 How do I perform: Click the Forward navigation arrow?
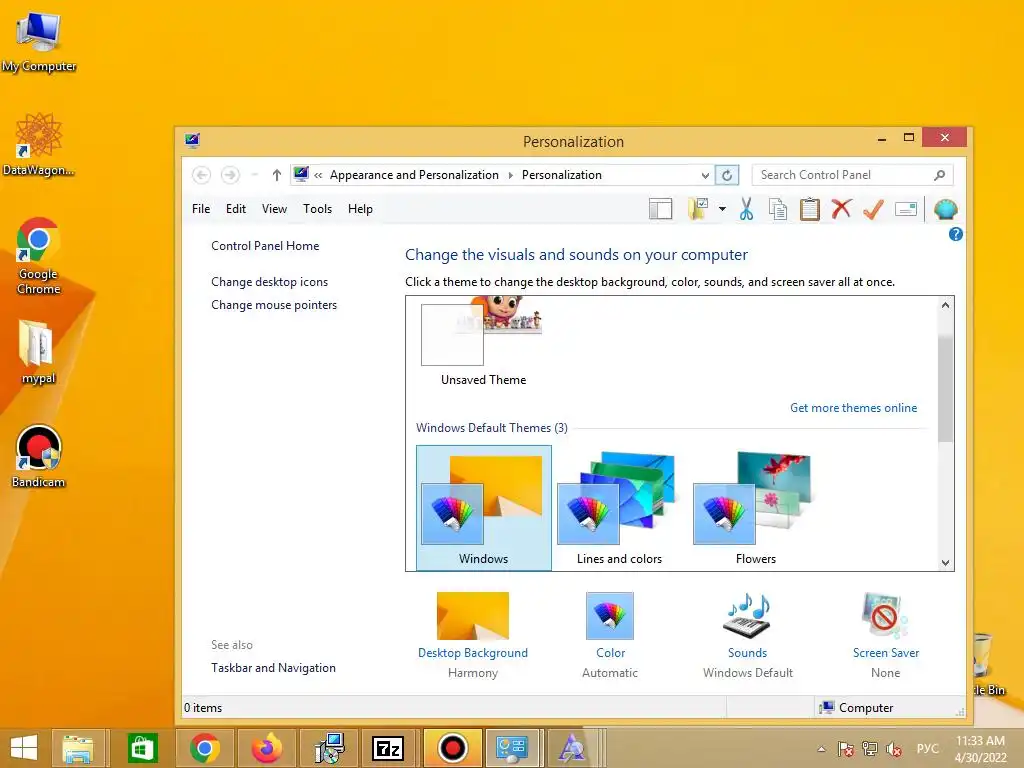point(230,175)
